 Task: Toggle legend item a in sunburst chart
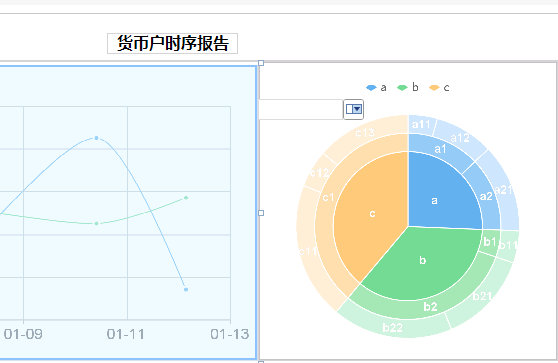[376, 88]
